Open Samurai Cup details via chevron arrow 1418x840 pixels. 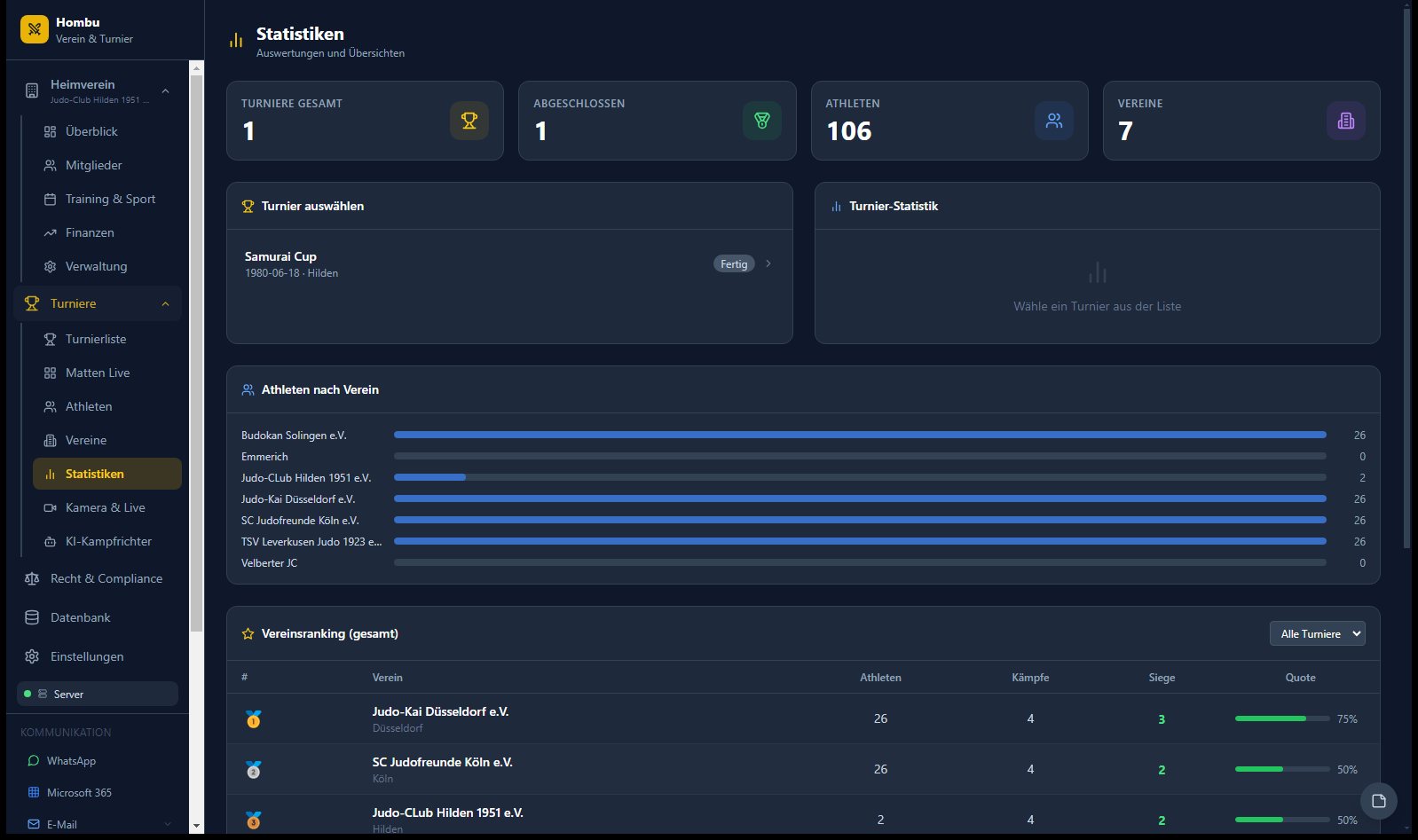(x=768, y=263)
